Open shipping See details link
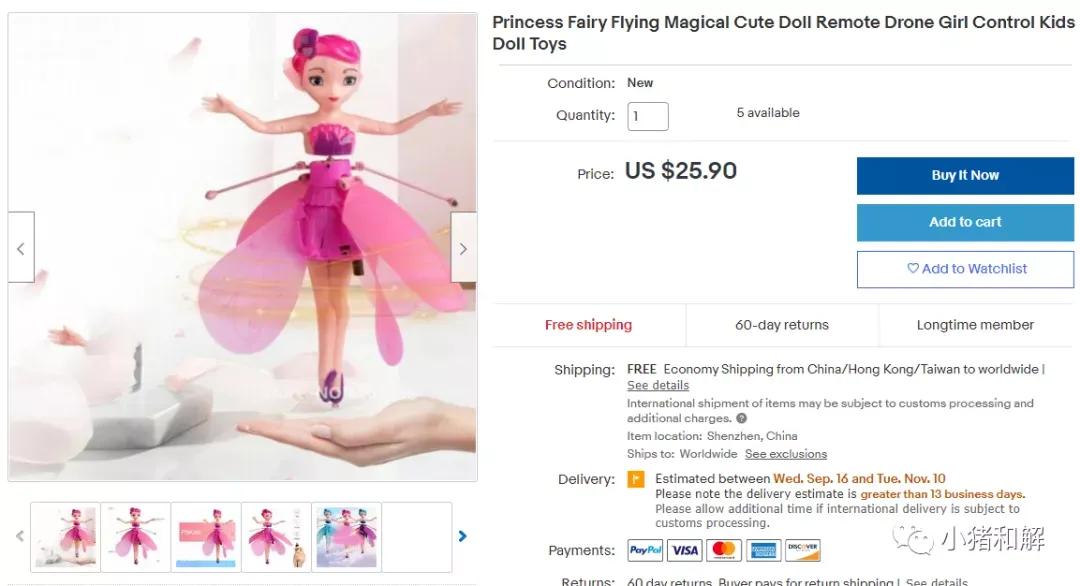 (658, 385)
